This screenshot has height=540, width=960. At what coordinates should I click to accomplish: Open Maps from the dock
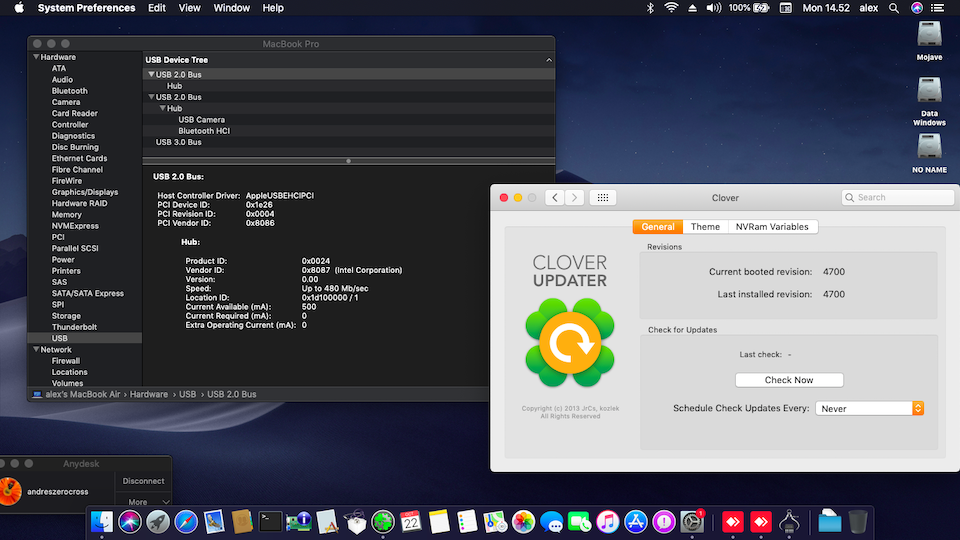495,522
